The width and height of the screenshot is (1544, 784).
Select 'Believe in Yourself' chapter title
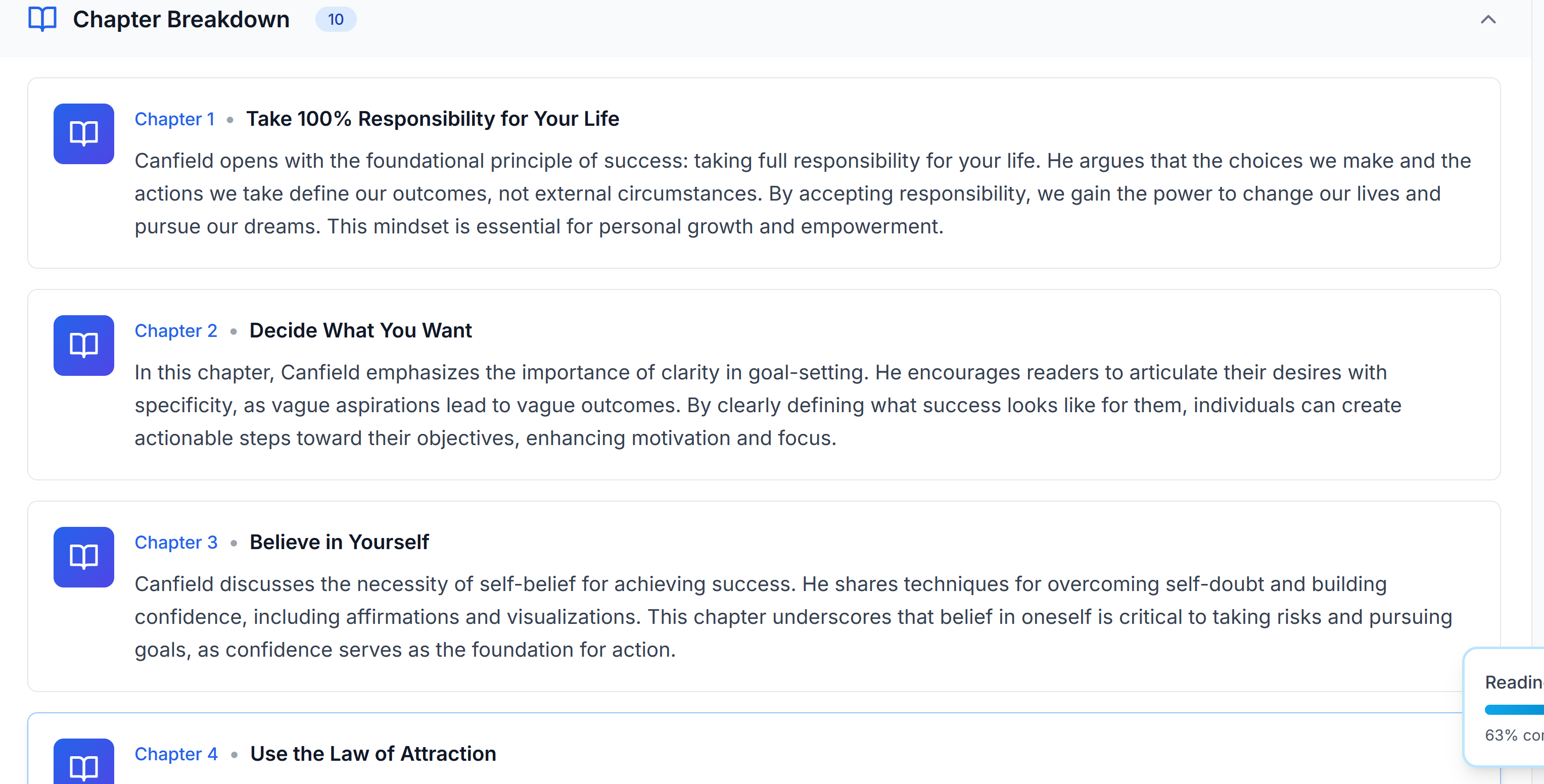tap(339, 542)
